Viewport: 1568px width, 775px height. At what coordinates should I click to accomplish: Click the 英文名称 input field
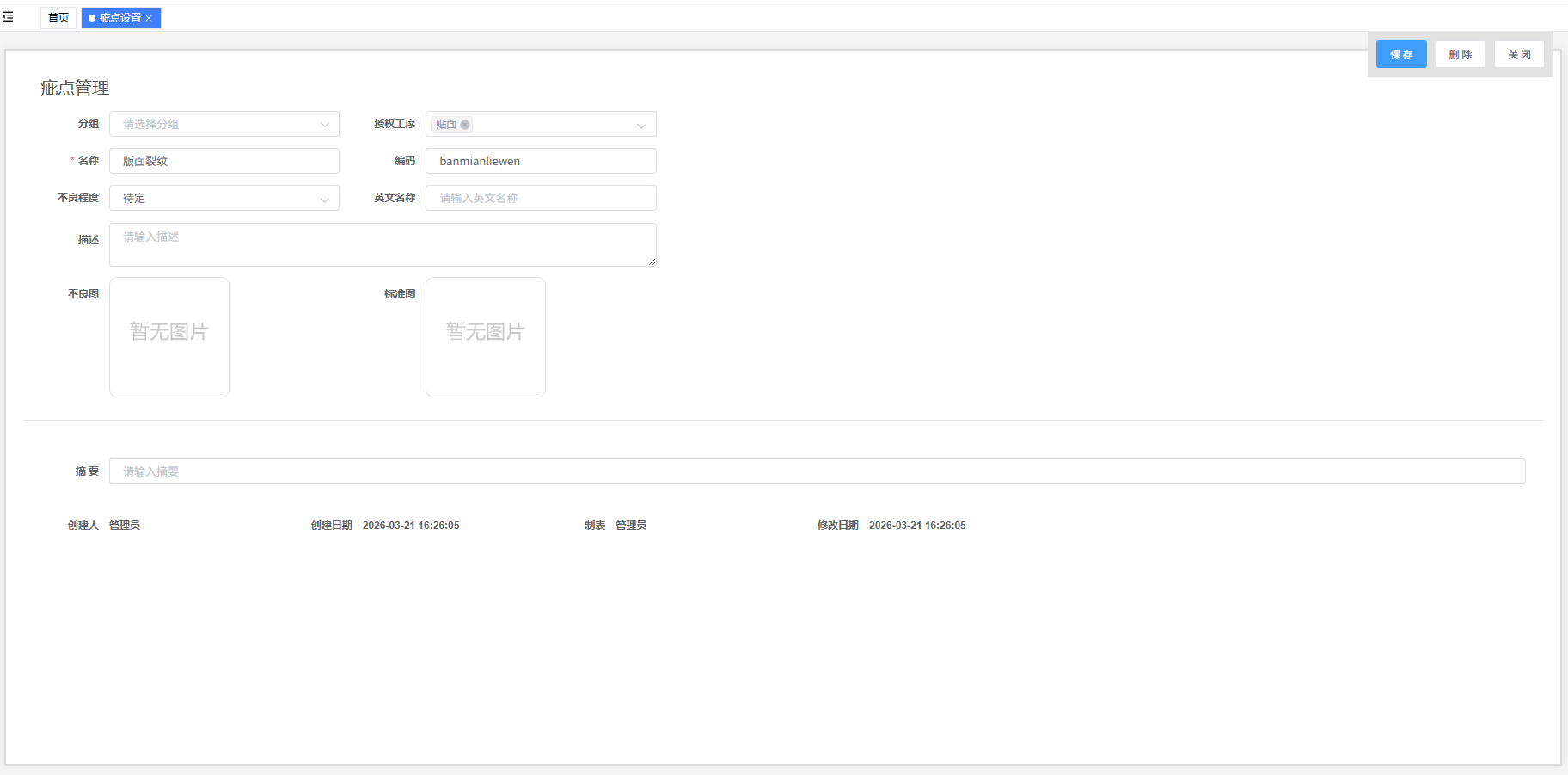click(540, 198)
